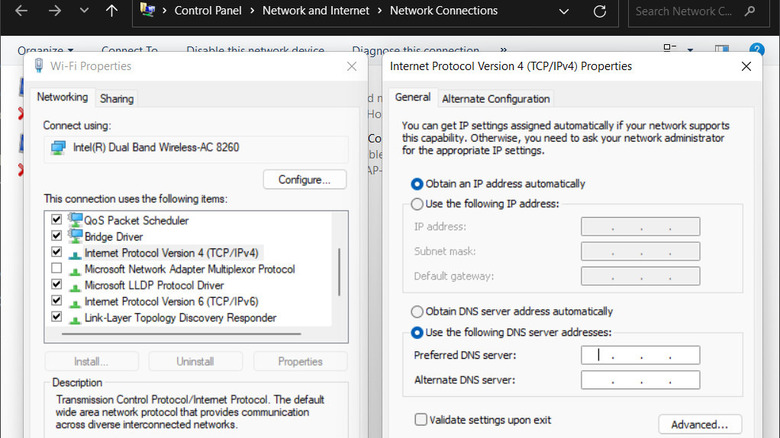The height and width of the screenshot is (438, 780).
Task: Go up one folder level
Action: 111,11
